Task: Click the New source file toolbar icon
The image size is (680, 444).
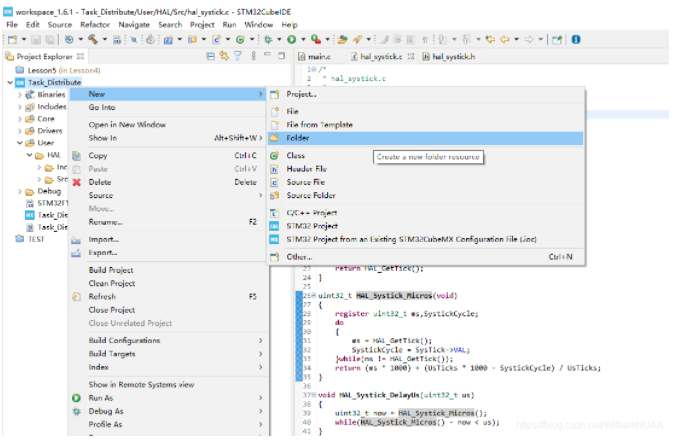Action: click(x=216, y=39)
